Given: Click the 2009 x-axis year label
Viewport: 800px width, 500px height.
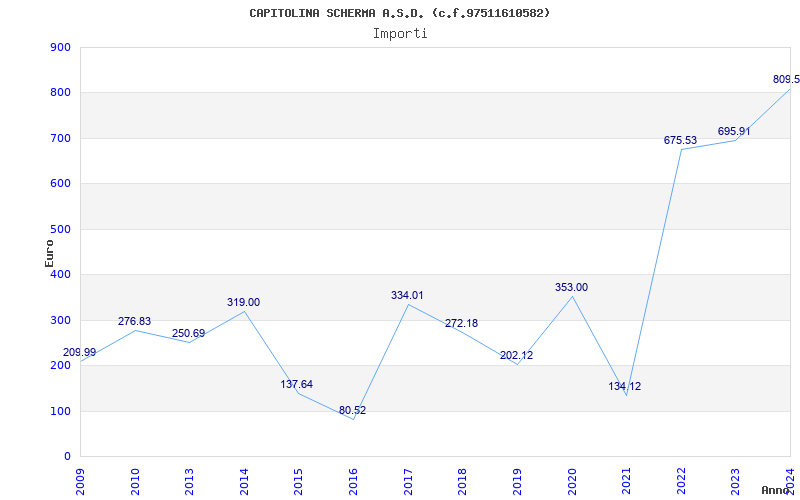Looking at the screenshot, I should click(81, 483).
